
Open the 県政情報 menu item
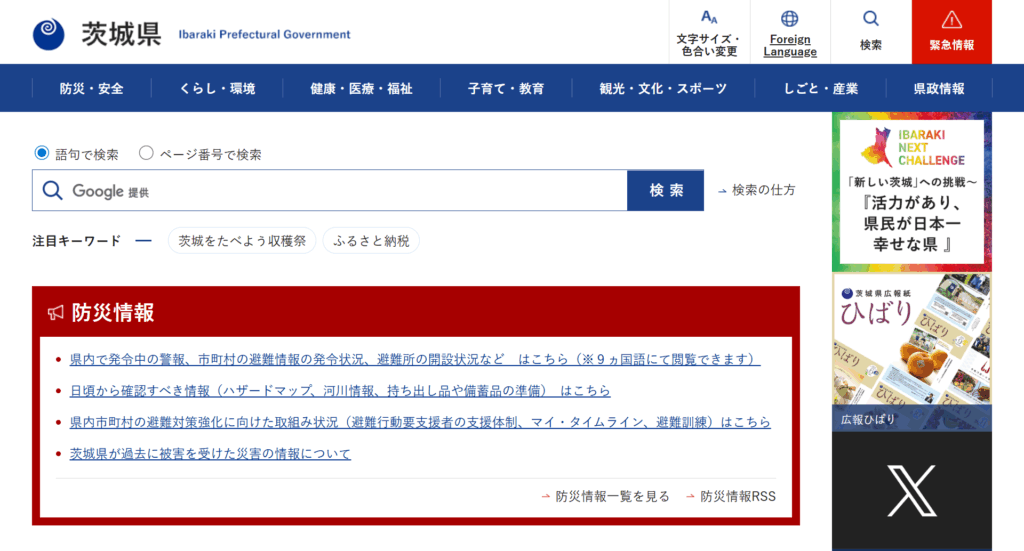[x=939, y=88]
